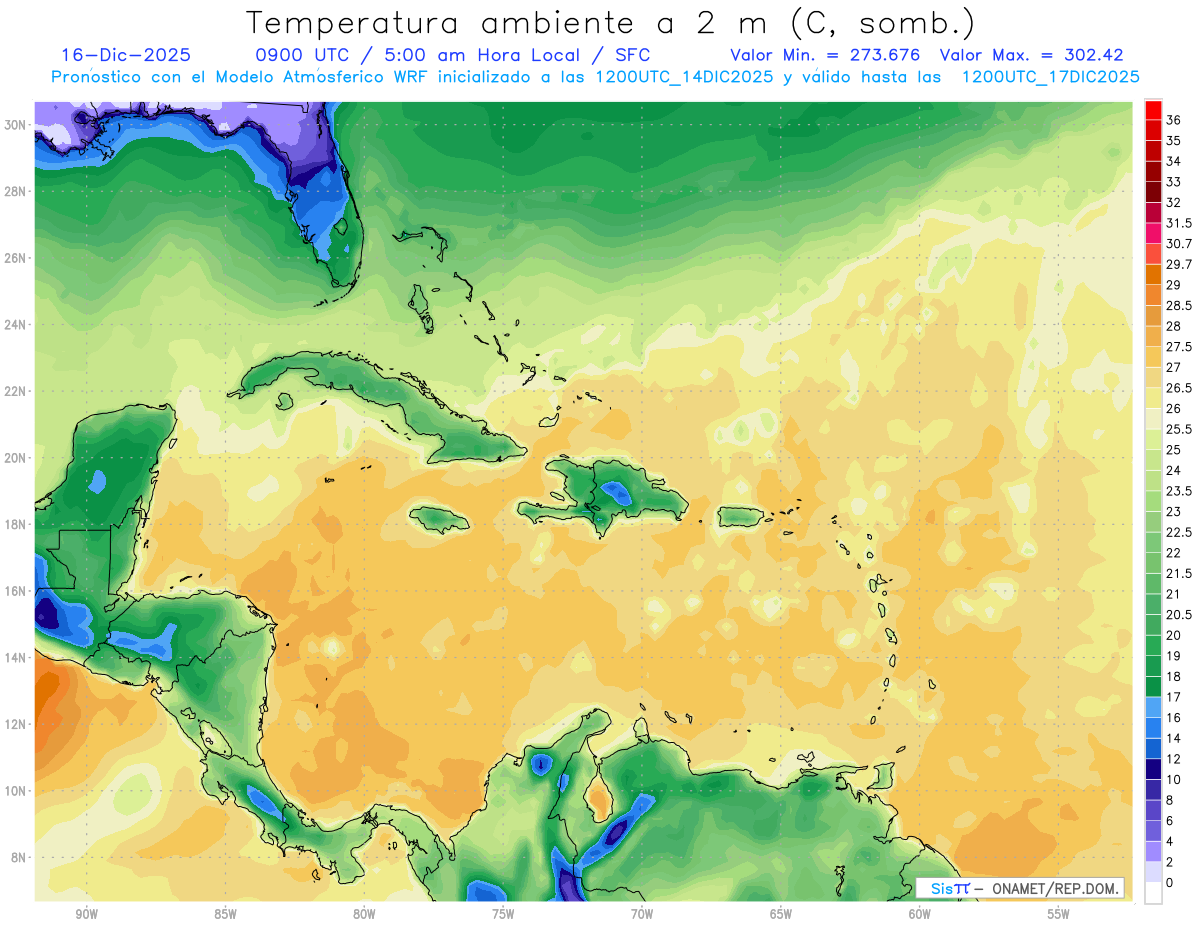
Task: Click the color bar value "34"
Action: (x=1174, y=161)
